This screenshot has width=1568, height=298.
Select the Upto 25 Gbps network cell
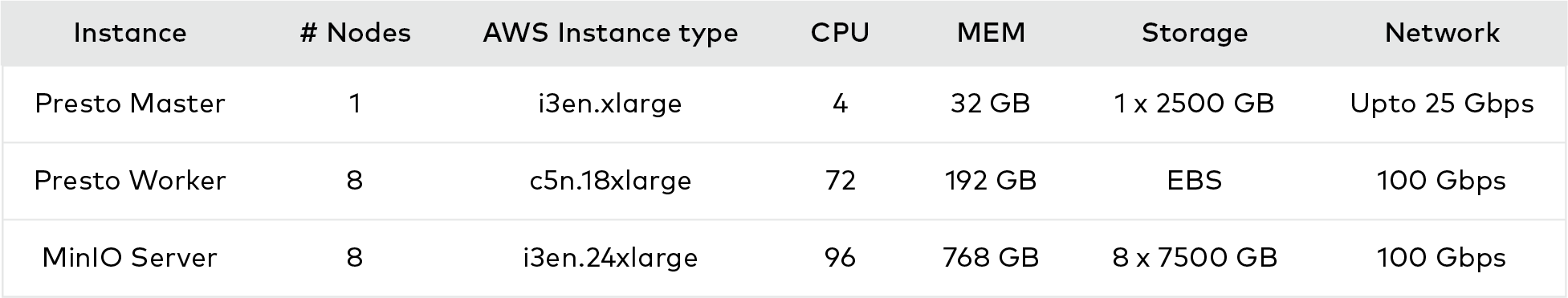[1442, 104]
